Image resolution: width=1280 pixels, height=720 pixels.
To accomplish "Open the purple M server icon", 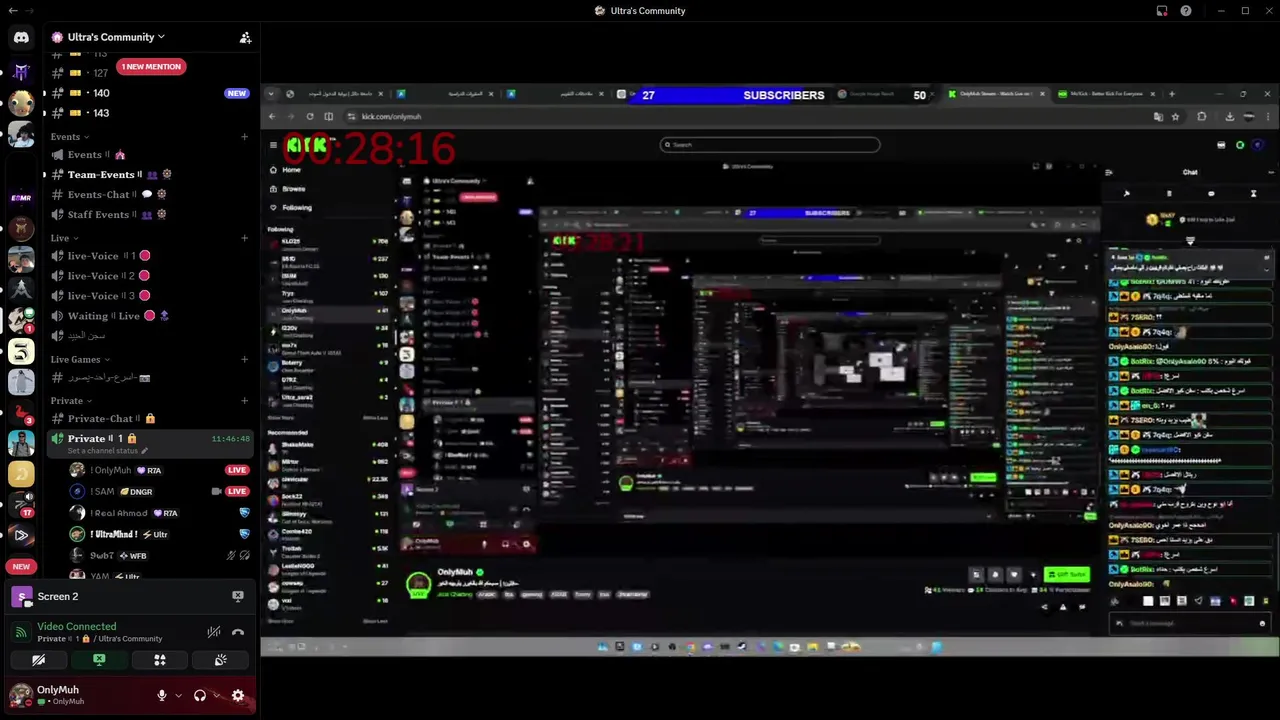I will 21,72.
